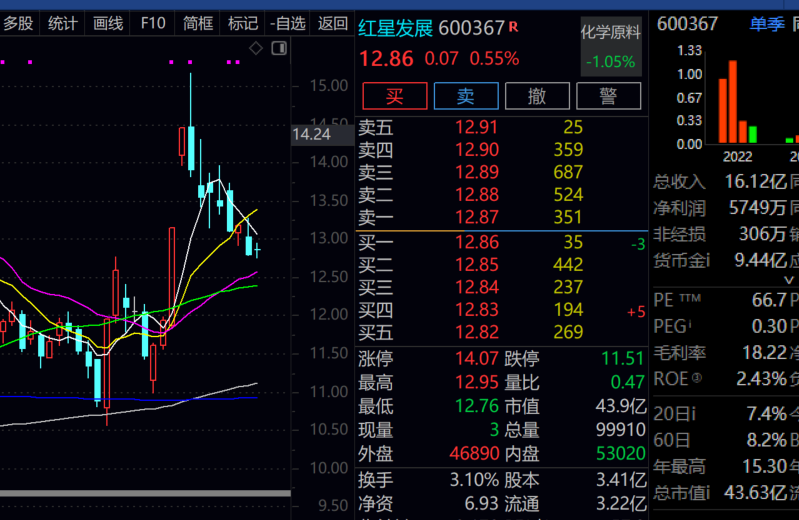Select the 卖五 price 12.91
Screen dimensions: 799x520
coord(476,127)
